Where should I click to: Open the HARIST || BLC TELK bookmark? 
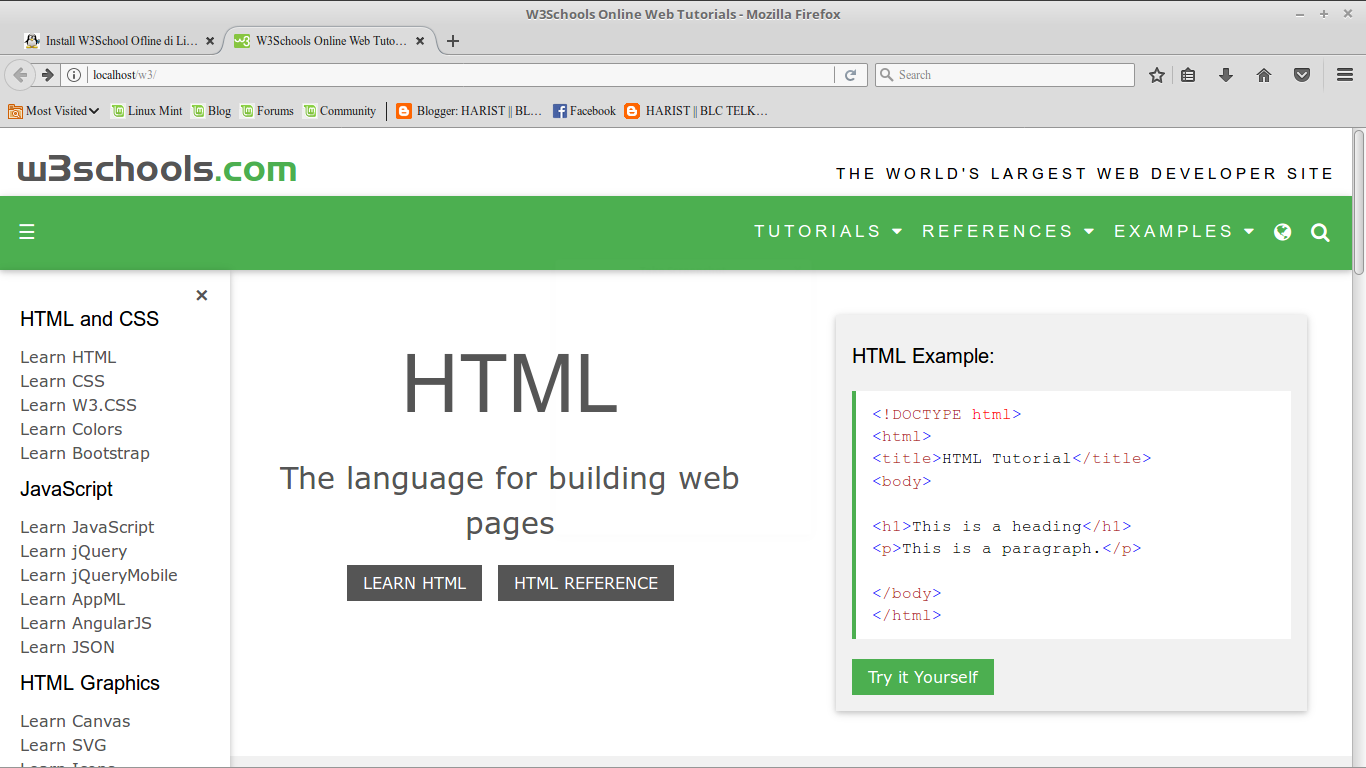pos(696,111)
